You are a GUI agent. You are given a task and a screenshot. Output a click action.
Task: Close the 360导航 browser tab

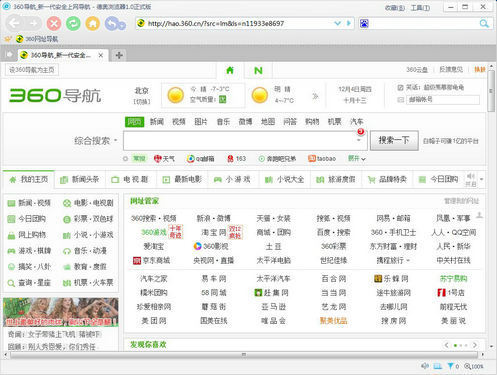(101, 55)
